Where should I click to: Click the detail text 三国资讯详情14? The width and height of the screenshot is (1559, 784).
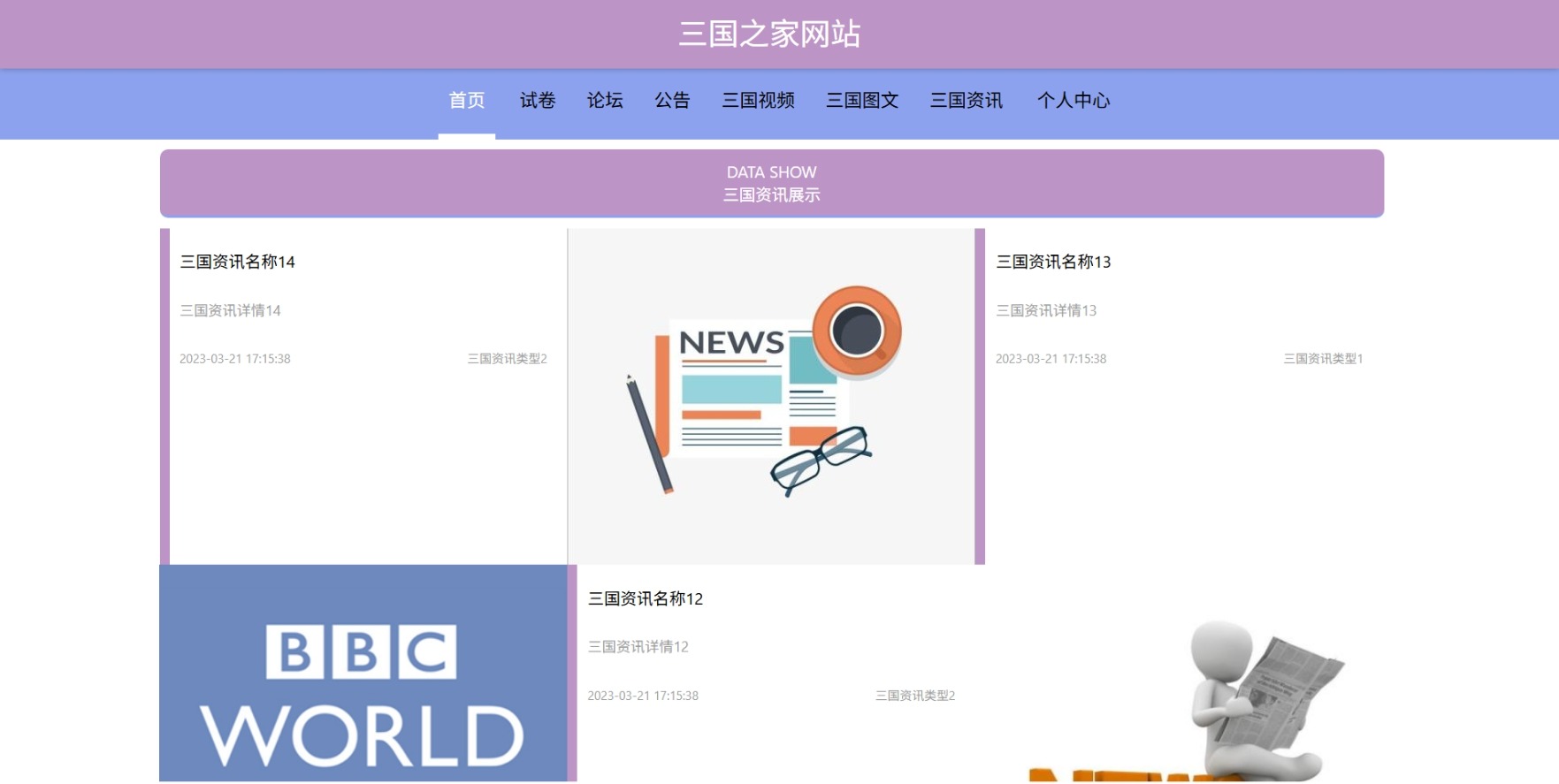point(230,310)
